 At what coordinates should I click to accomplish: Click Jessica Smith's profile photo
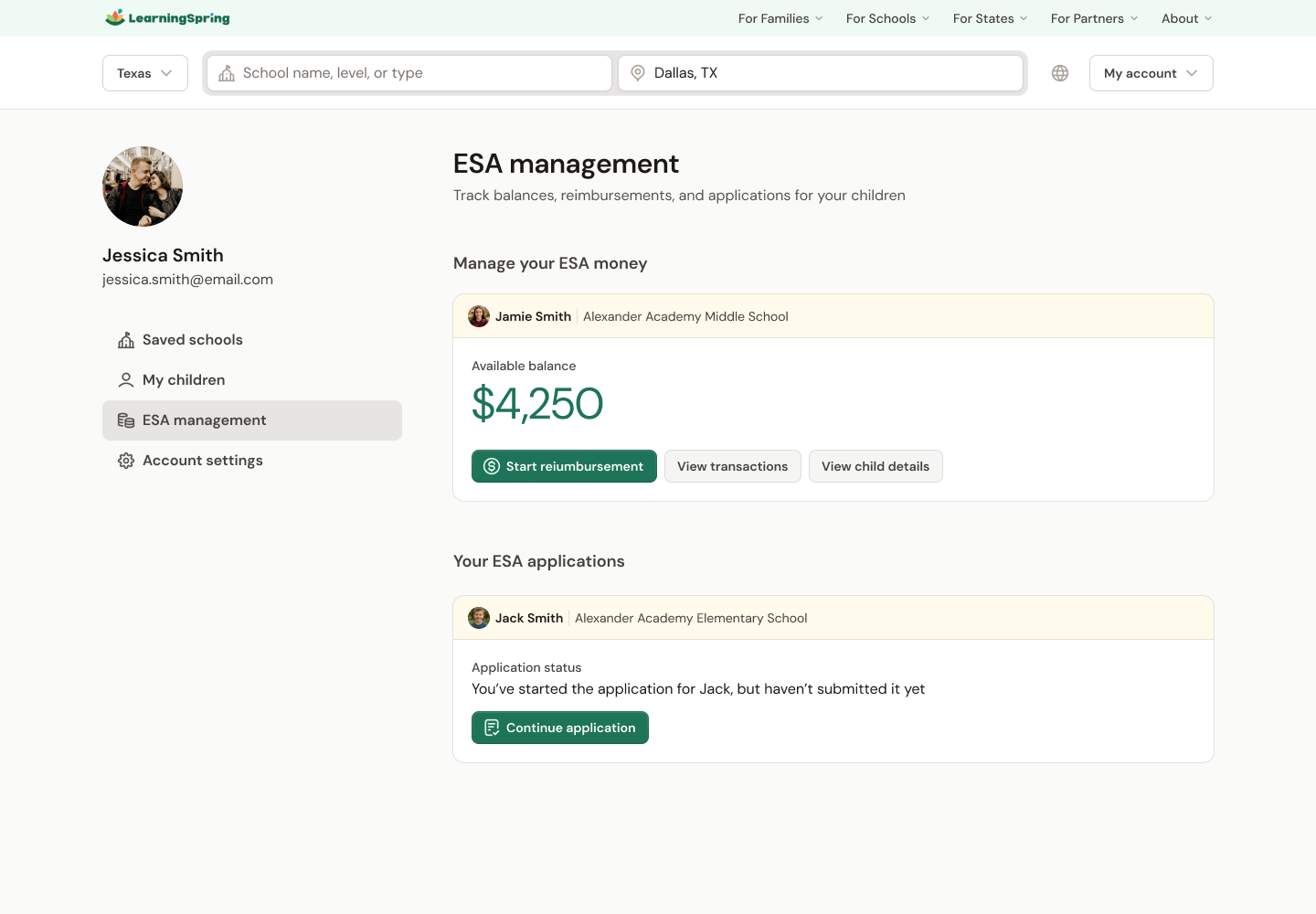tap(143, 186)
